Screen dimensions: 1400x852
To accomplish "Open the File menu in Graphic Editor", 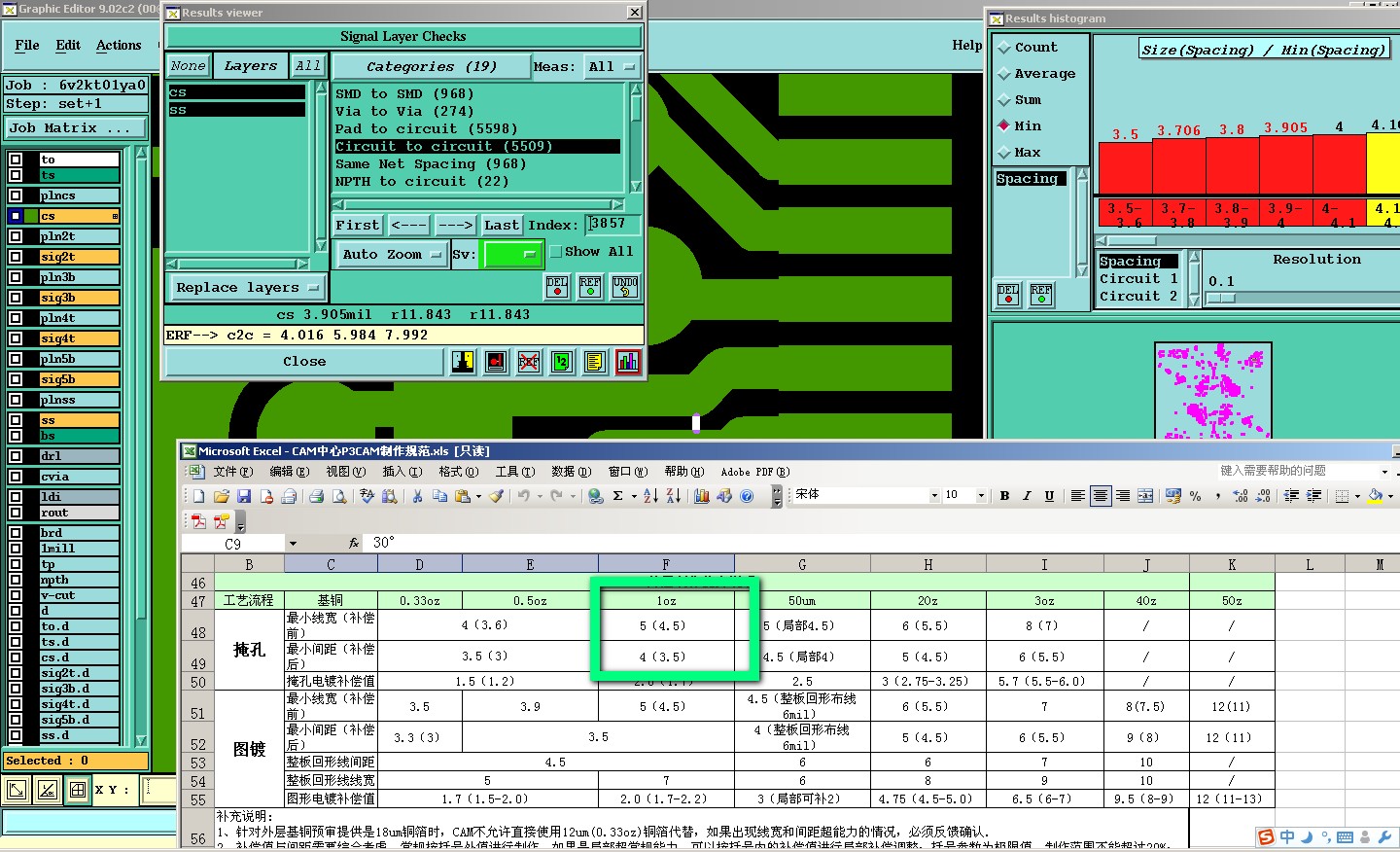I will (x=27, y=46).
